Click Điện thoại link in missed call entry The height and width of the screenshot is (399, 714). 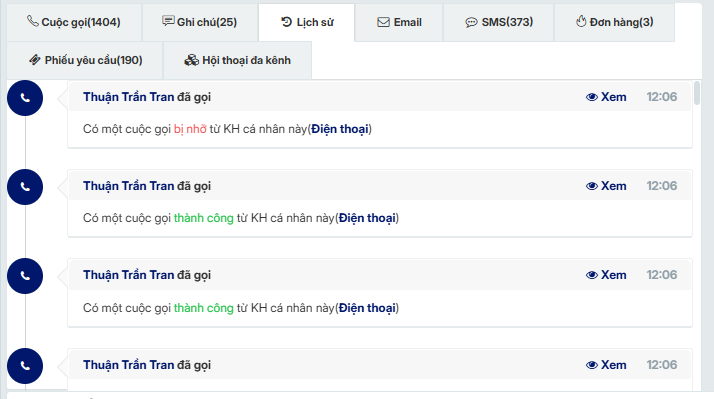(x=340, y=129)
